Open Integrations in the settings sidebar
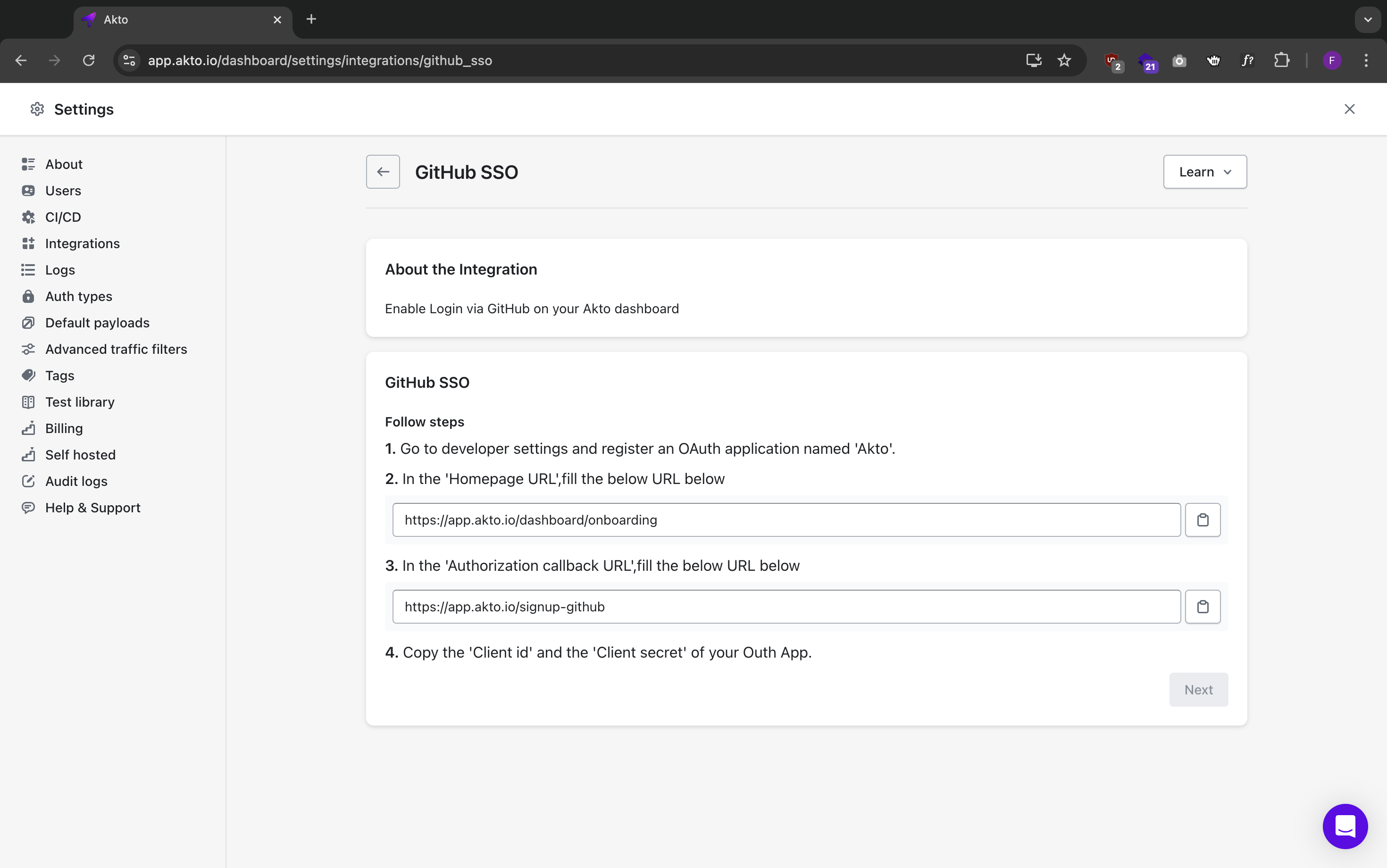Screen dimensions: 1387x868 [82, 243]
